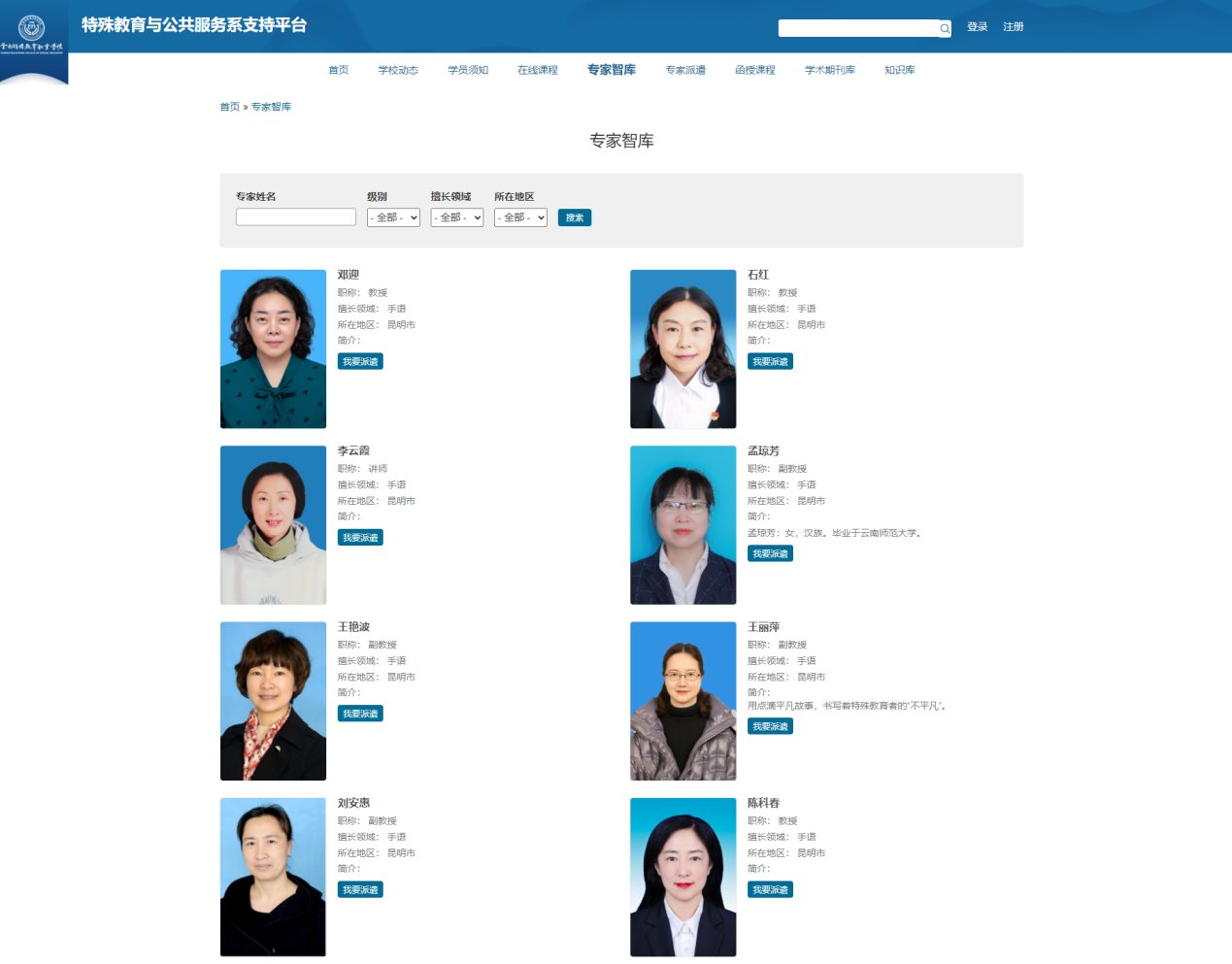Open 邓迎's profile photo

[273, 349]
